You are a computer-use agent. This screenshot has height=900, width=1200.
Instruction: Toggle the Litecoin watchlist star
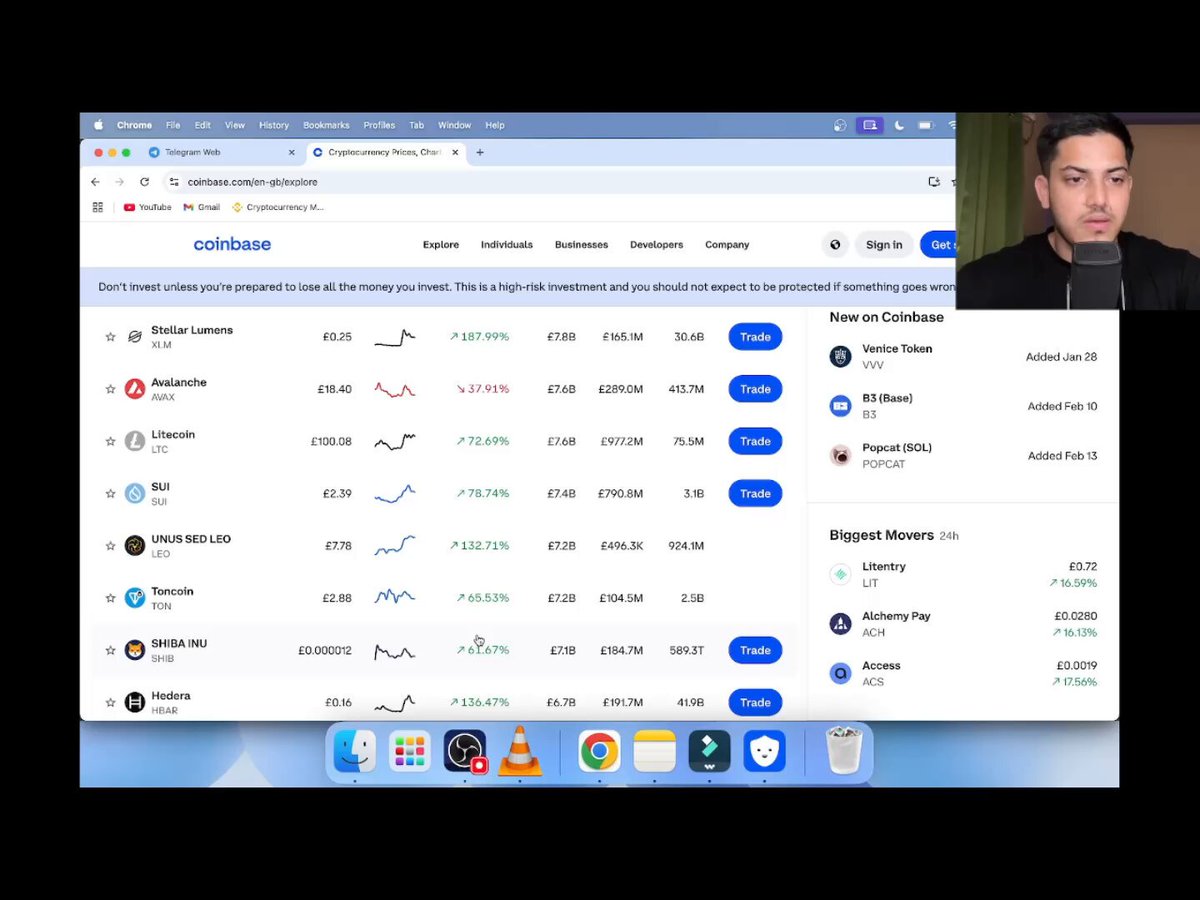(110, 441)
